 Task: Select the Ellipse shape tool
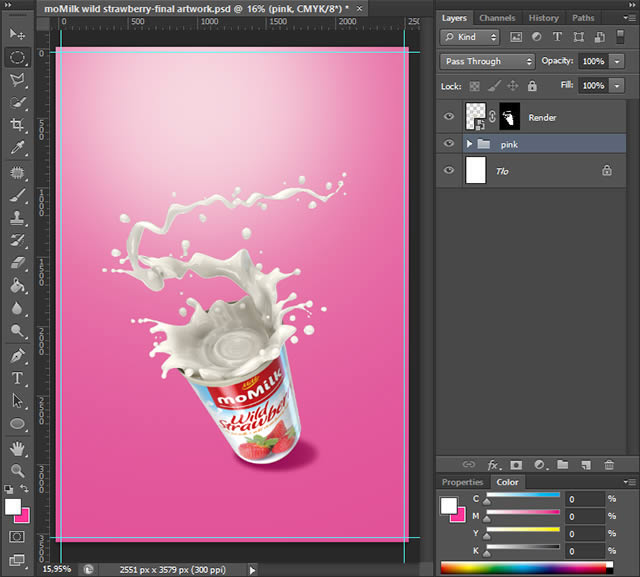17,424
